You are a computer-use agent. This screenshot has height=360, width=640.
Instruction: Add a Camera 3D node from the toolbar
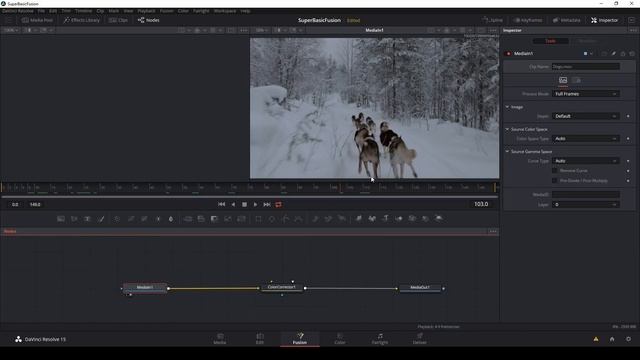(x=412, y=219)
